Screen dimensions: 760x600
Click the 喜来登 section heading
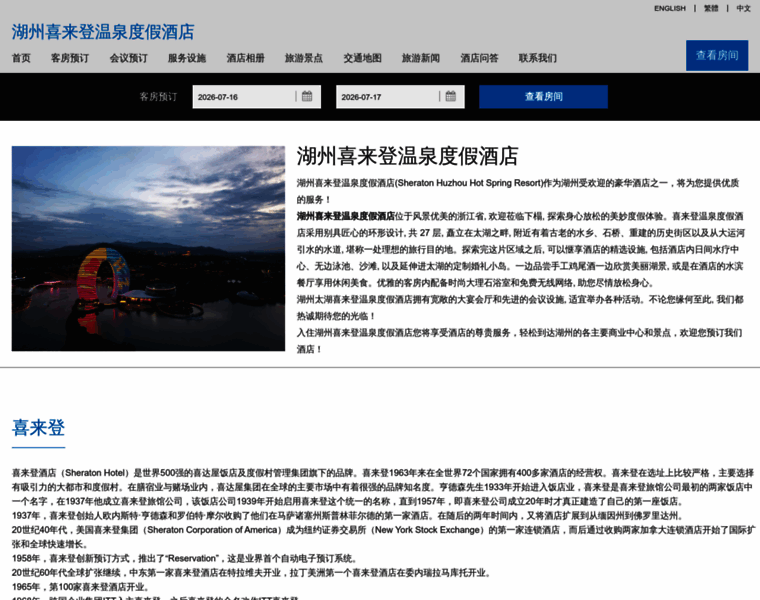pyautogui.click(x=38, y=427)
